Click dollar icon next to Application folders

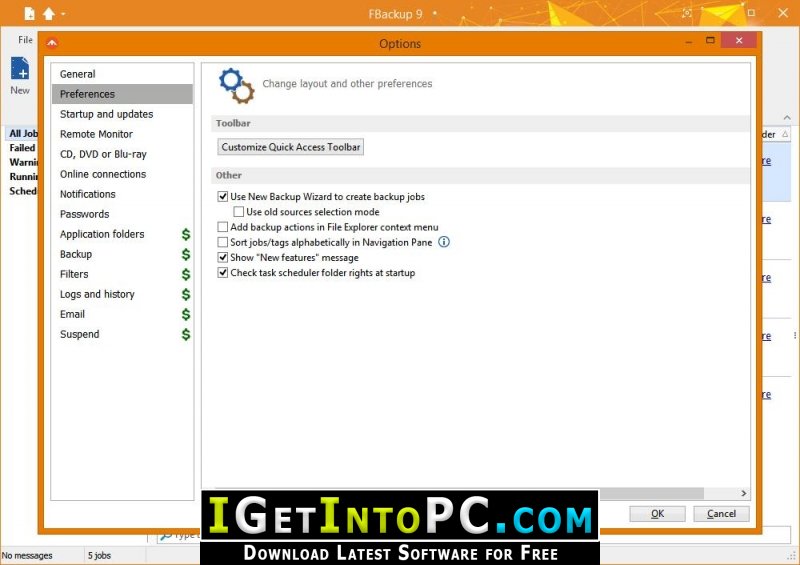click(186, 234)
